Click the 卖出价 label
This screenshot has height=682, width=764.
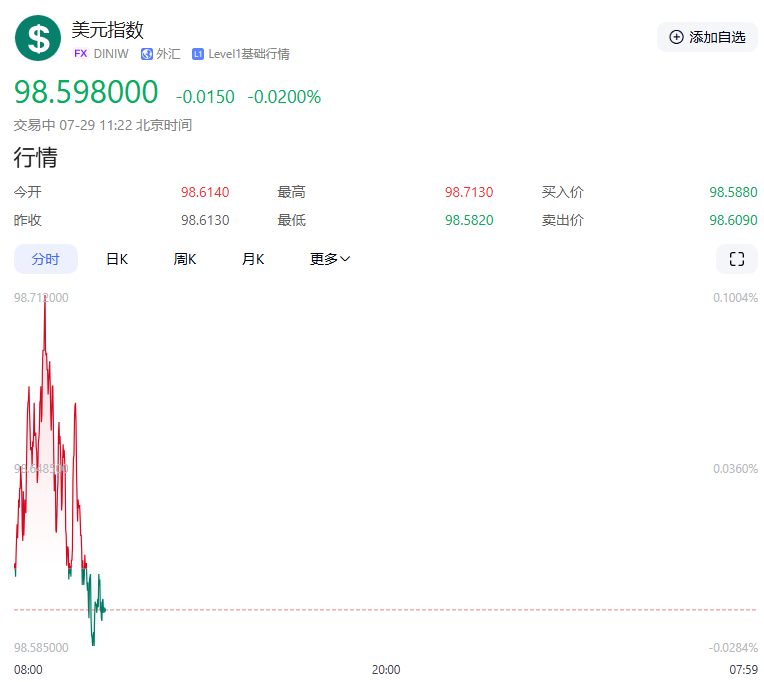click(x=562, y=220)
